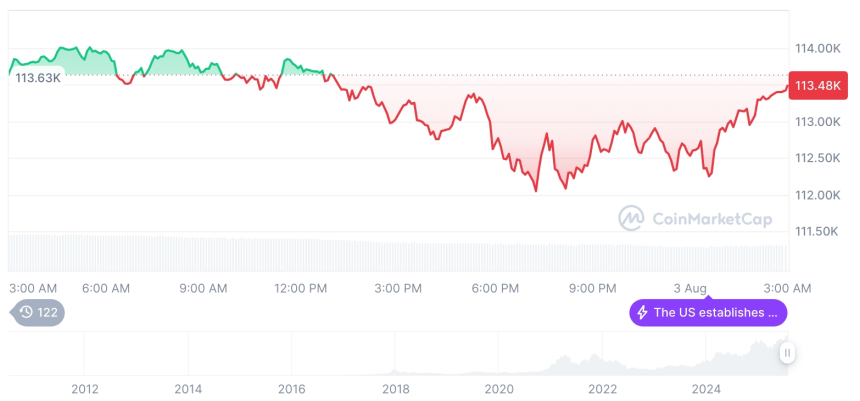Click the 112.00K price axis label
This screenshot has height=401, width=860.
[x=817, y=195]
